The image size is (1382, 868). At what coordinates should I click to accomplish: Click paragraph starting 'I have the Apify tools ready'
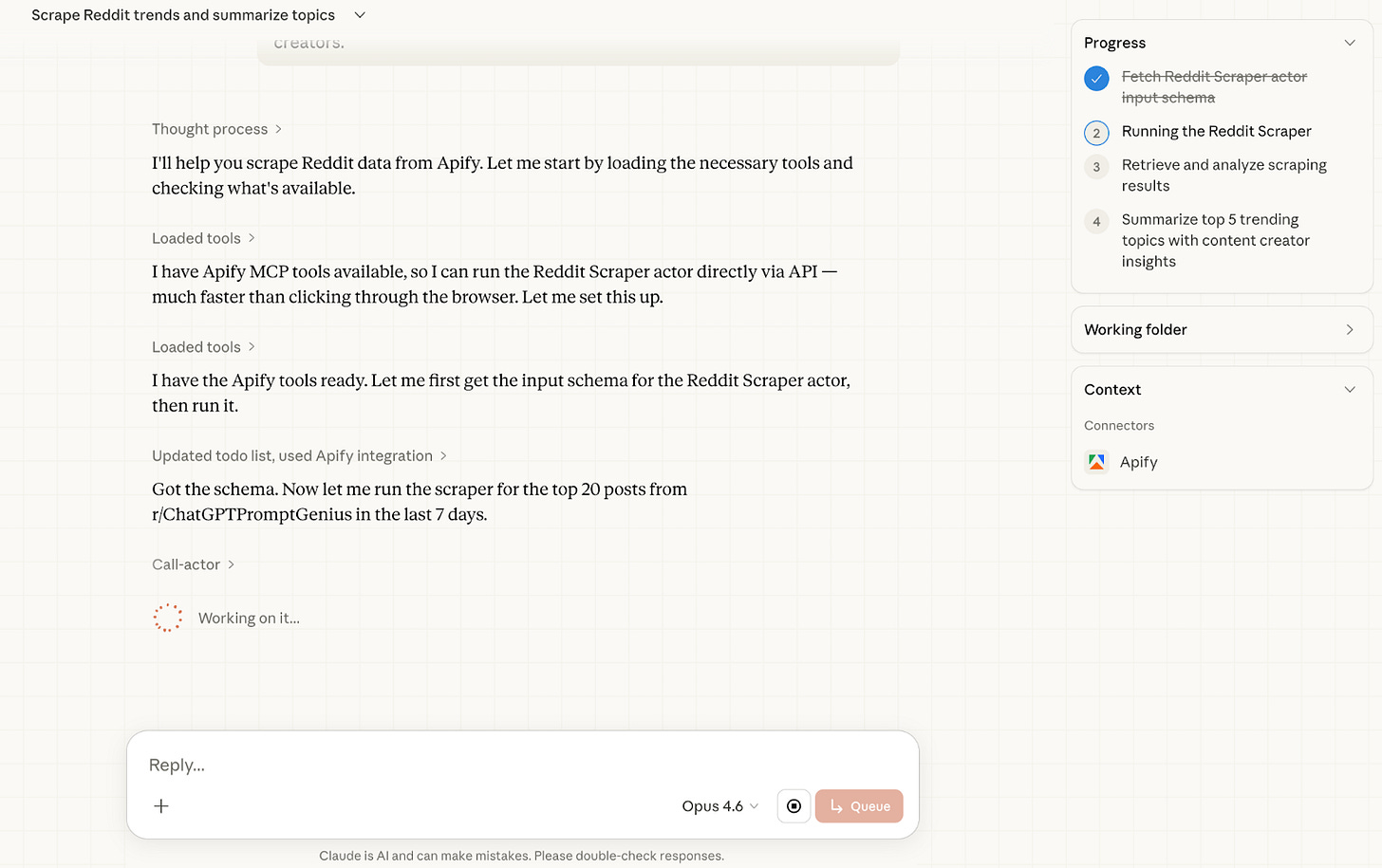(501, 393)
